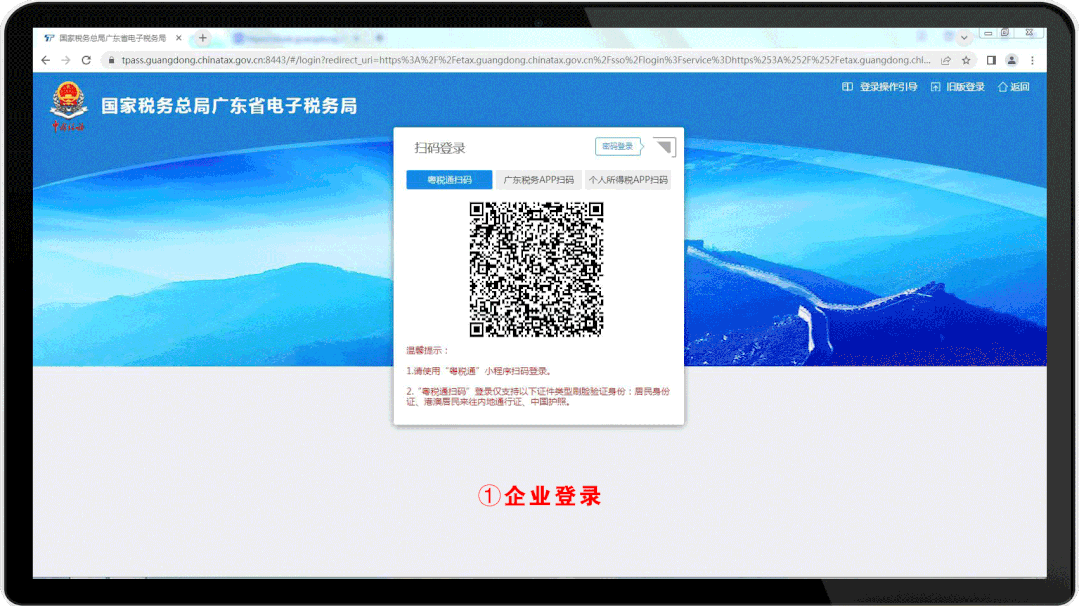
Task: Click the corner login-mode switch icon
Action: coord(664,147)
